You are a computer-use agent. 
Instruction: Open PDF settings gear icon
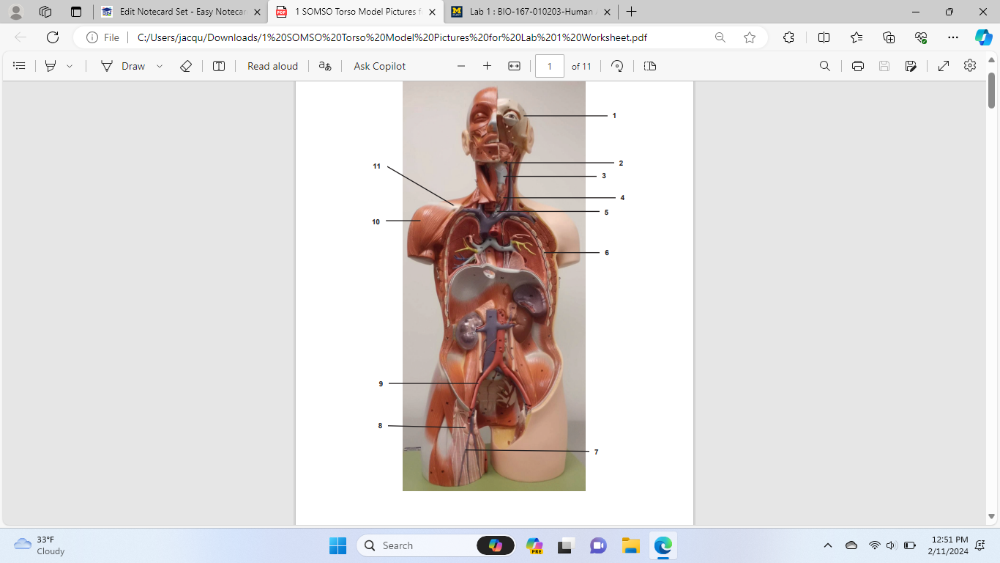click(970, 66)
